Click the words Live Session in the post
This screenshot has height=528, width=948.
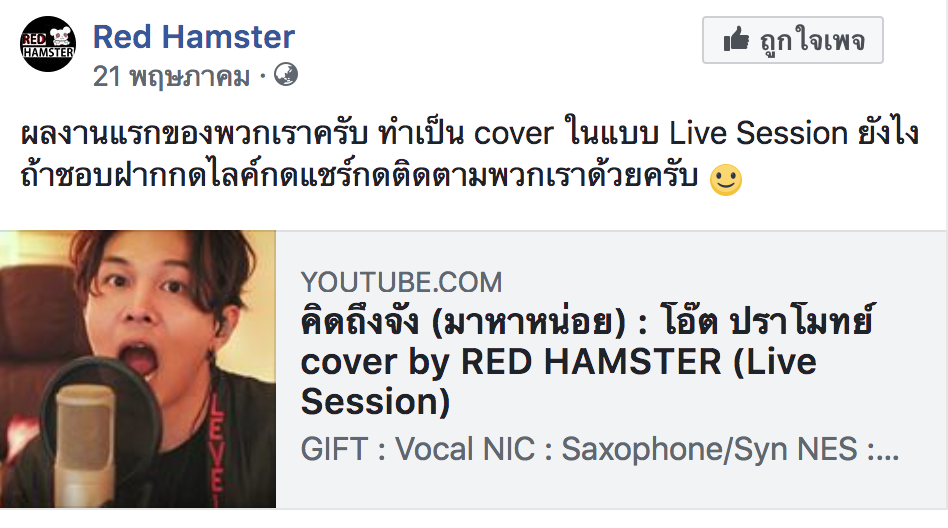click(x=759, y=133)
